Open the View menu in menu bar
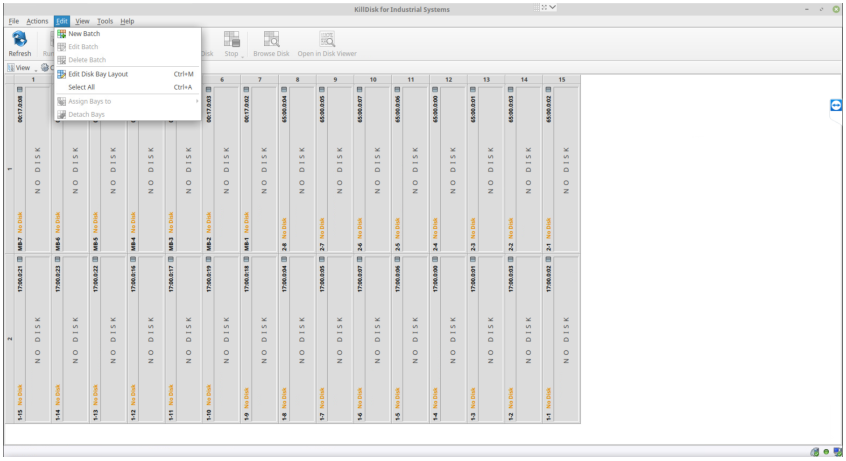846x461 pixels. [82, 21]
